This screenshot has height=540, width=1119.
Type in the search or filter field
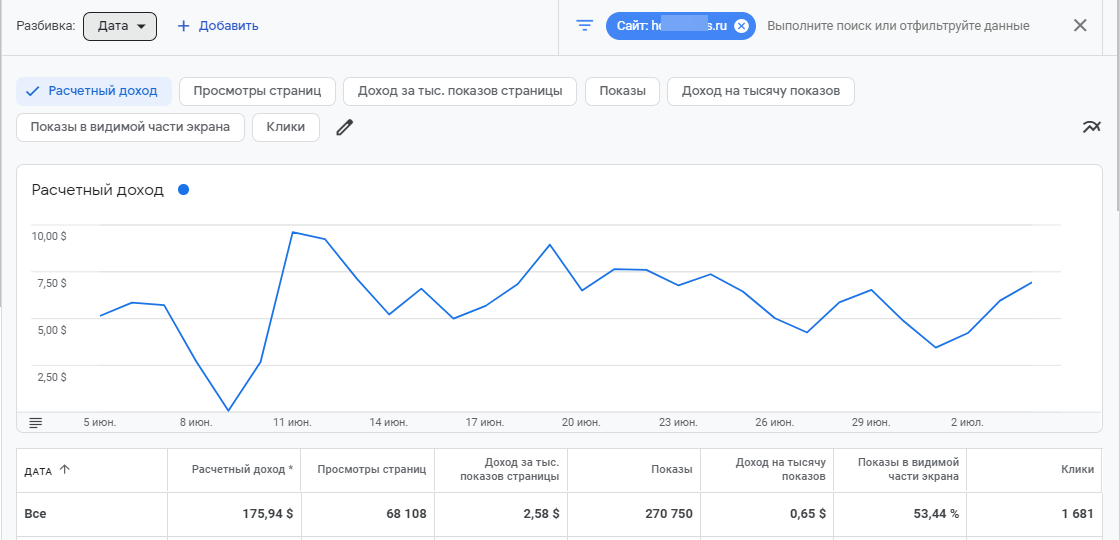pos(898,26)
